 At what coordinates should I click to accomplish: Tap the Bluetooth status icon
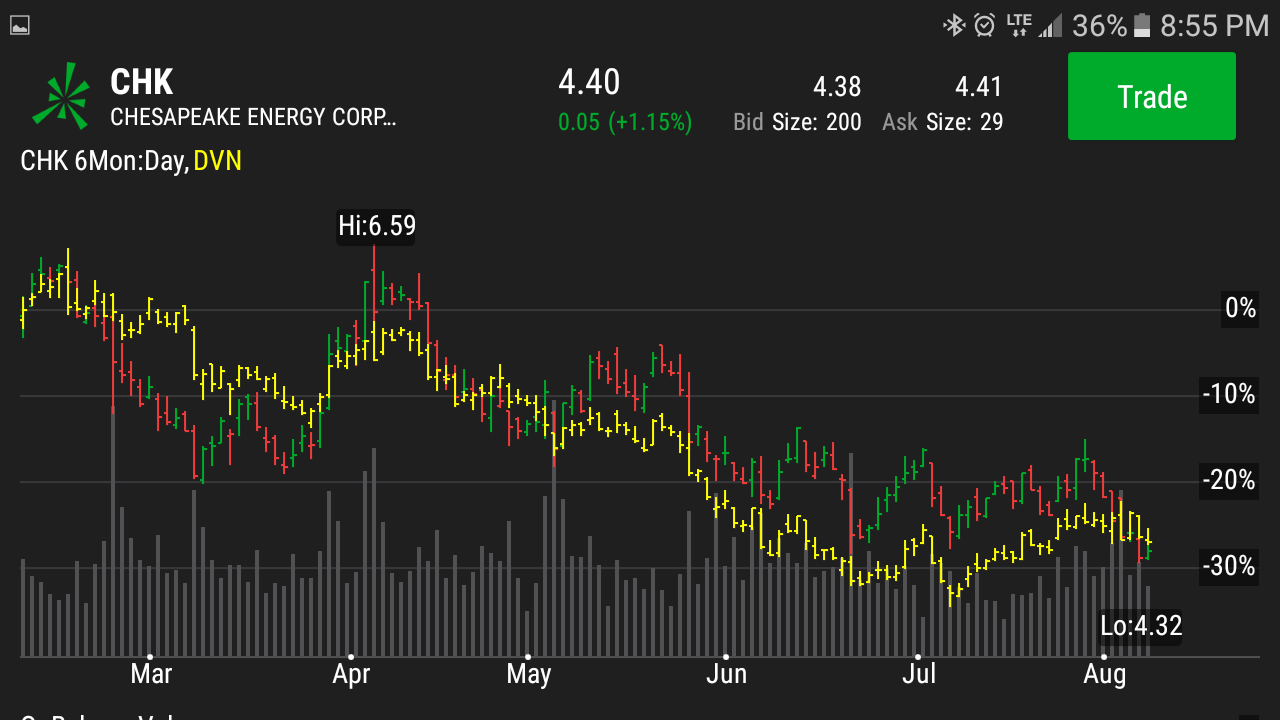click(954, 25)
